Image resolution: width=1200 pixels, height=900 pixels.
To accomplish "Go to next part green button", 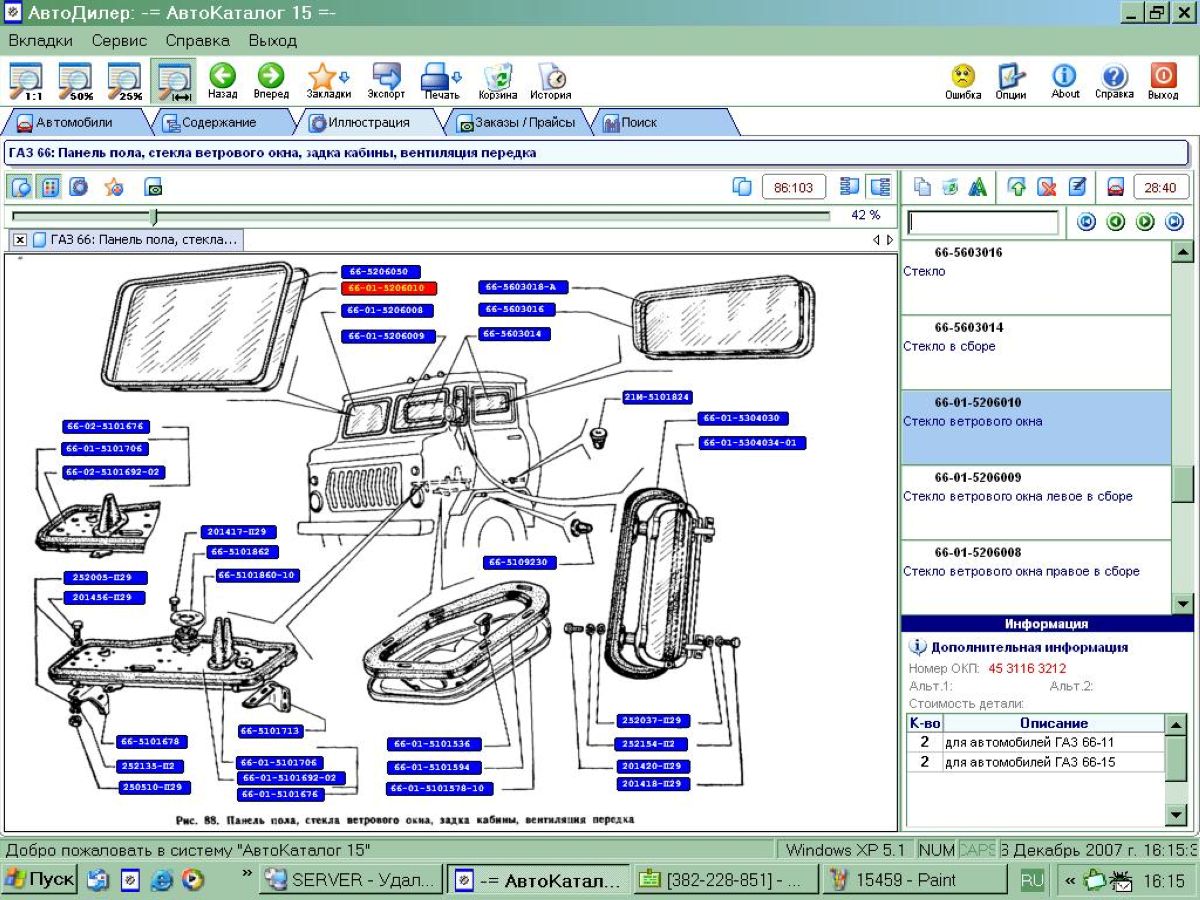I will pyautogui.click(x=1145, y=222).
